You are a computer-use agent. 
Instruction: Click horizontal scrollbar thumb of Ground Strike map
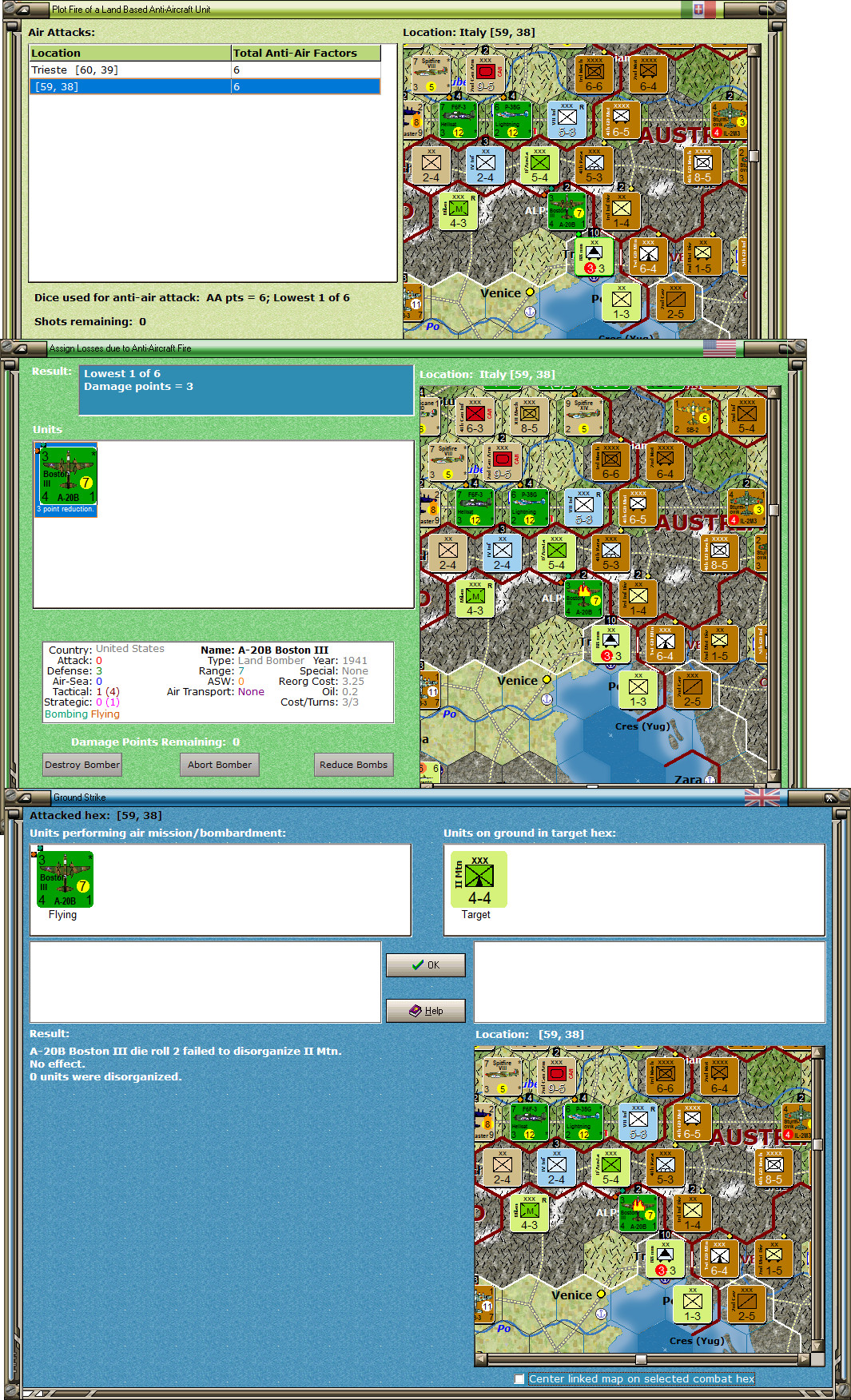(x=641, y=1358)
